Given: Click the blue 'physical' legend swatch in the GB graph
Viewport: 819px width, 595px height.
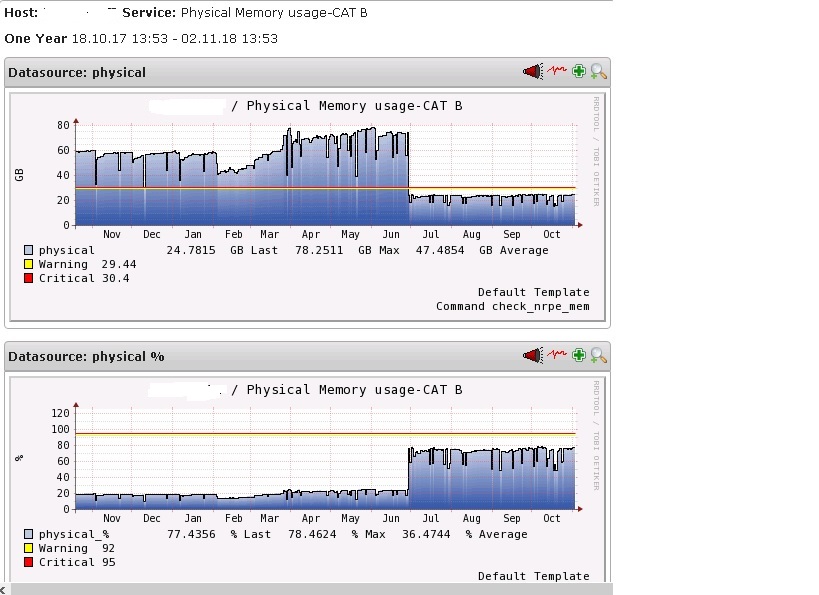Looking at the screenshot, I should 29,250.
